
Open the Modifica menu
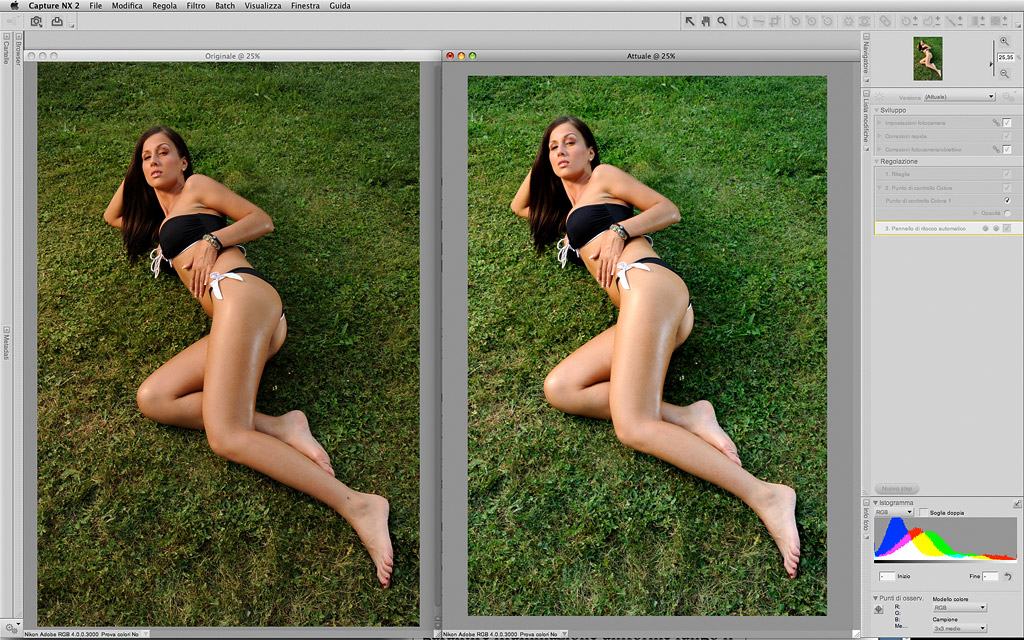coord(127,5)
